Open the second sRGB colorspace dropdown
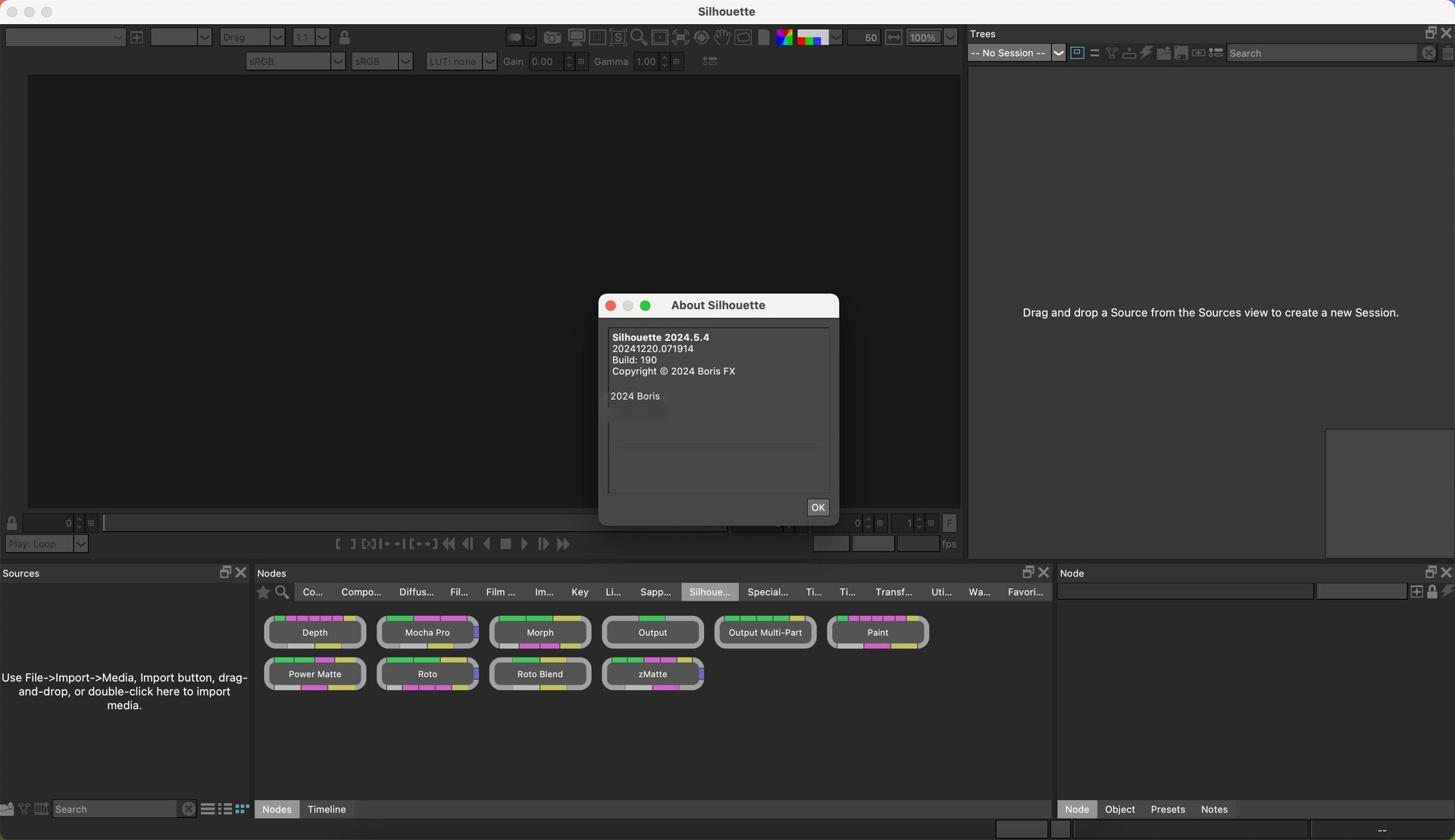 [382, 61]
